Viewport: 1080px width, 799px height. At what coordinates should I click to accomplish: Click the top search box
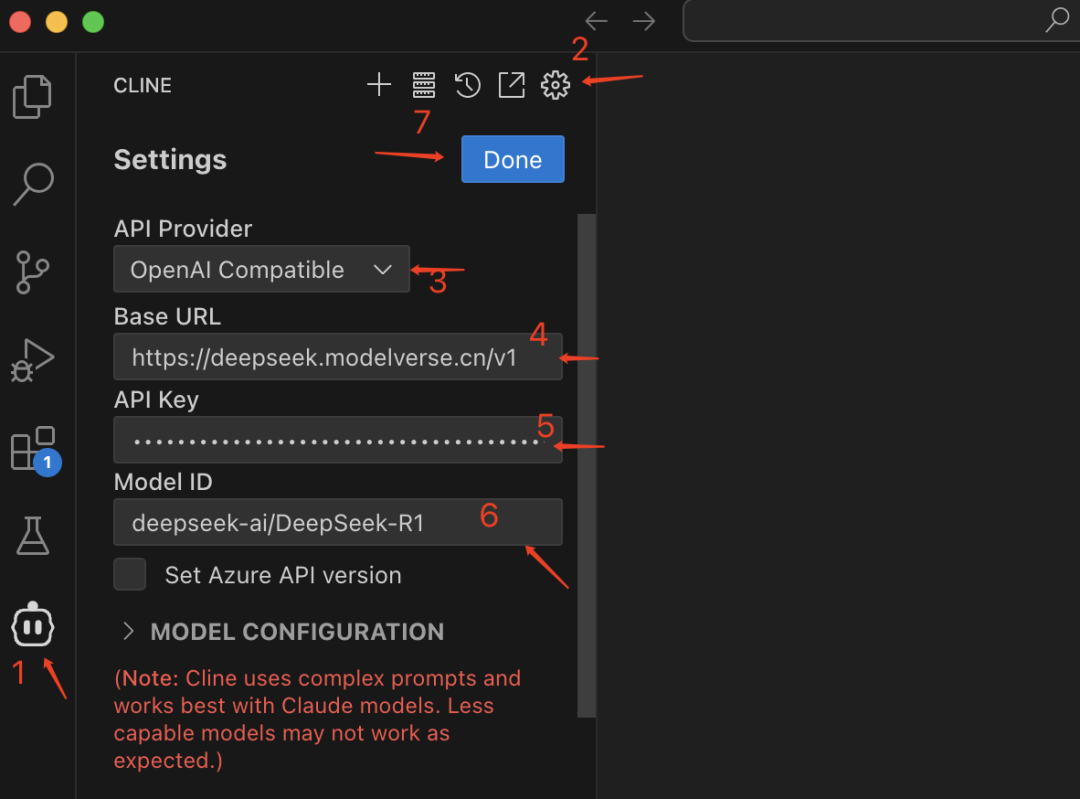[880, 20]
